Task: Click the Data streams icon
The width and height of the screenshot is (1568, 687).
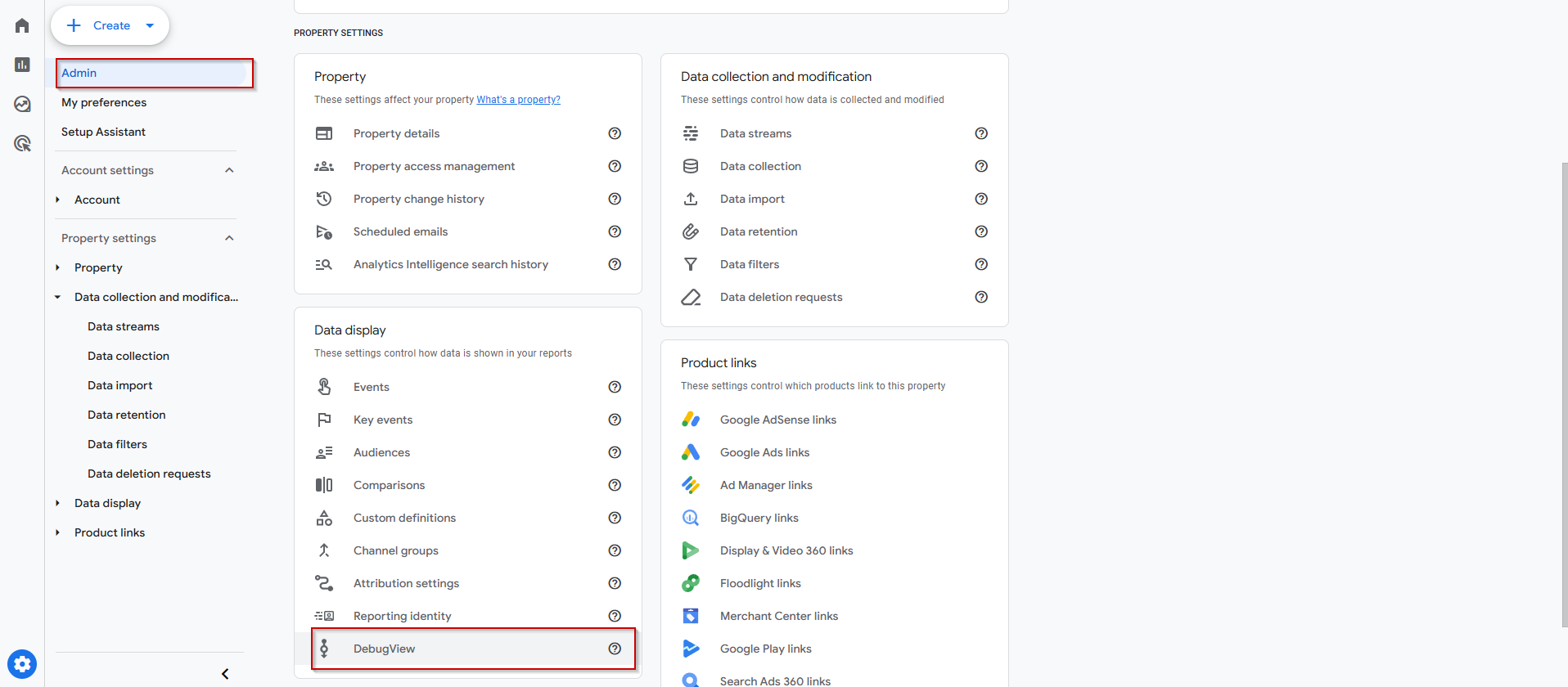Action: click(x=691, y=133)
